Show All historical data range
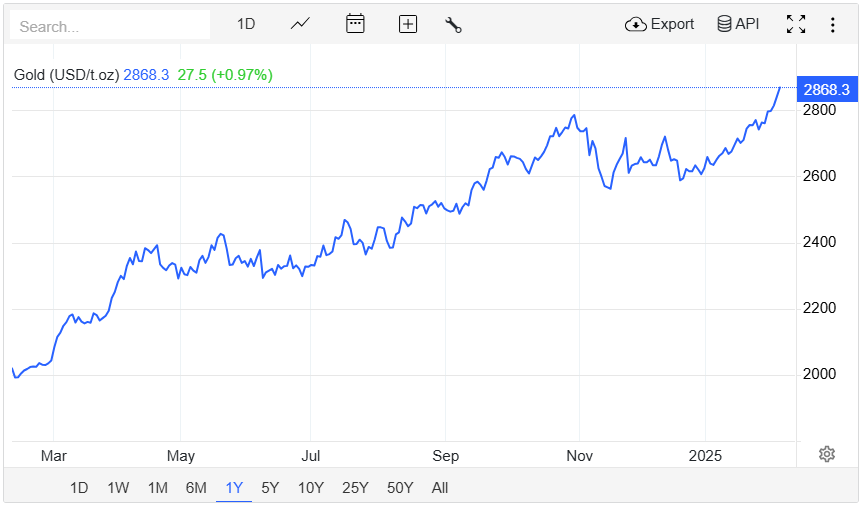 440,488
